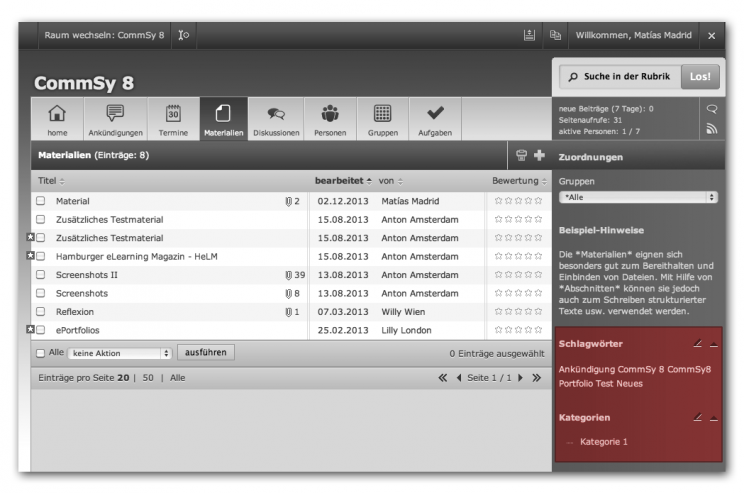
Task: Select the Materialien rubric tab
Action: click(x=223, y=119)
